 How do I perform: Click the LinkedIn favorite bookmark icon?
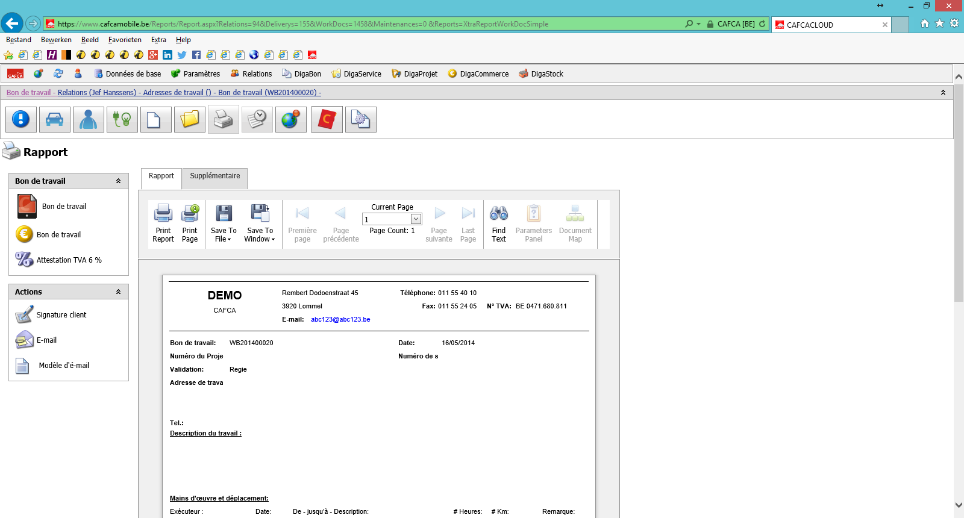point(167,55)
